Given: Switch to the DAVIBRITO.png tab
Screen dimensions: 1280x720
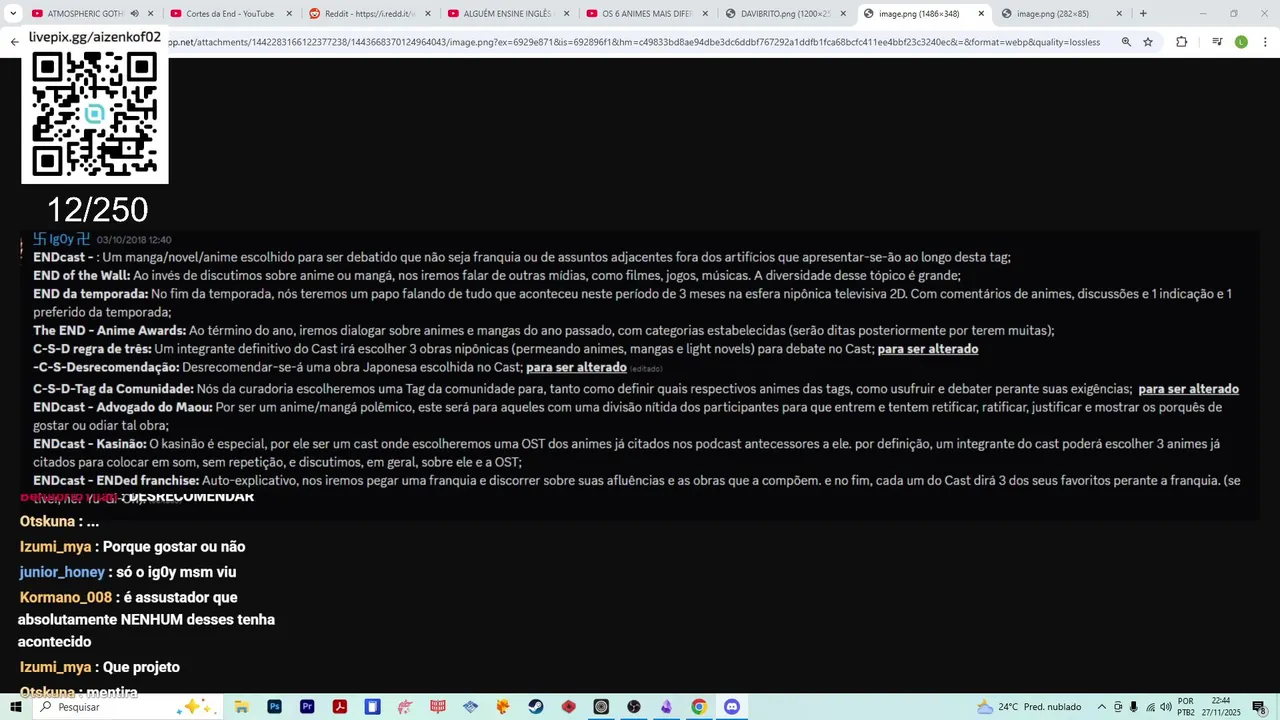Looking at the screenshot, I should [x=786, y=14].
